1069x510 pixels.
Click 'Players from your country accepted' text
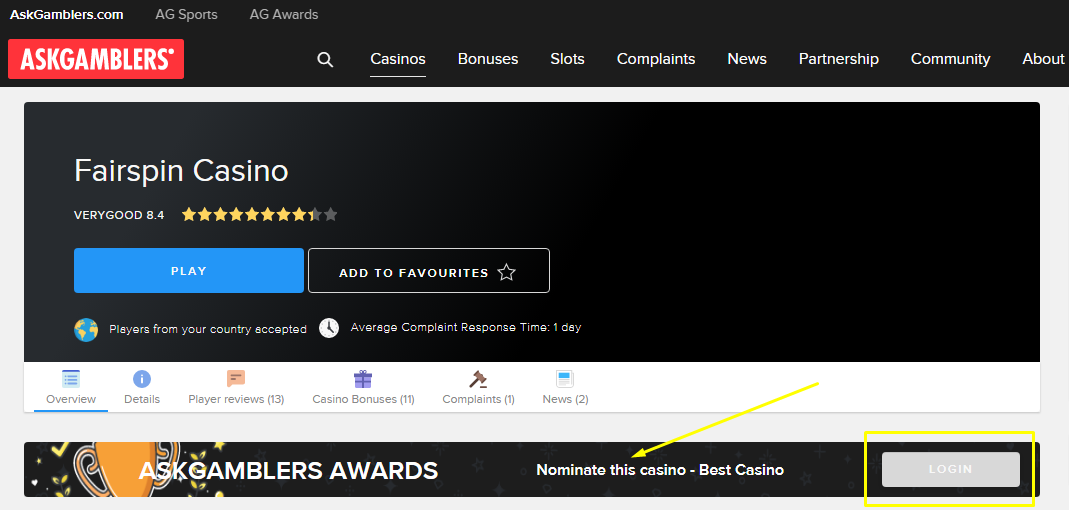(208, 329)
